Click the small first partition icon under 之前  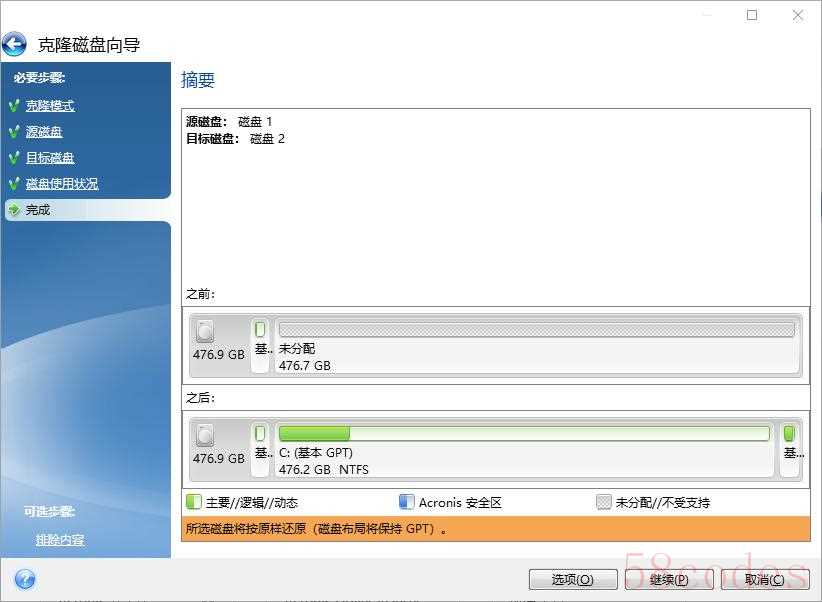pos(260,330)
